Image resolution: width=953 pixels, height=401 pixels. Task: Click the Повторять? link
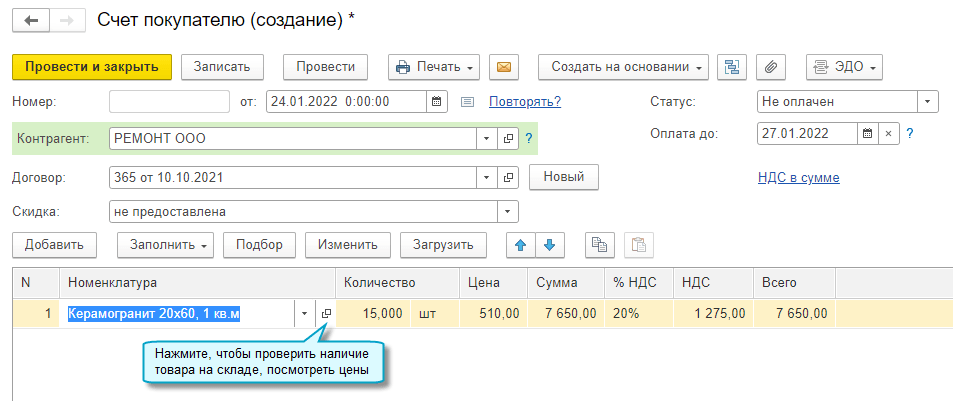524,101
